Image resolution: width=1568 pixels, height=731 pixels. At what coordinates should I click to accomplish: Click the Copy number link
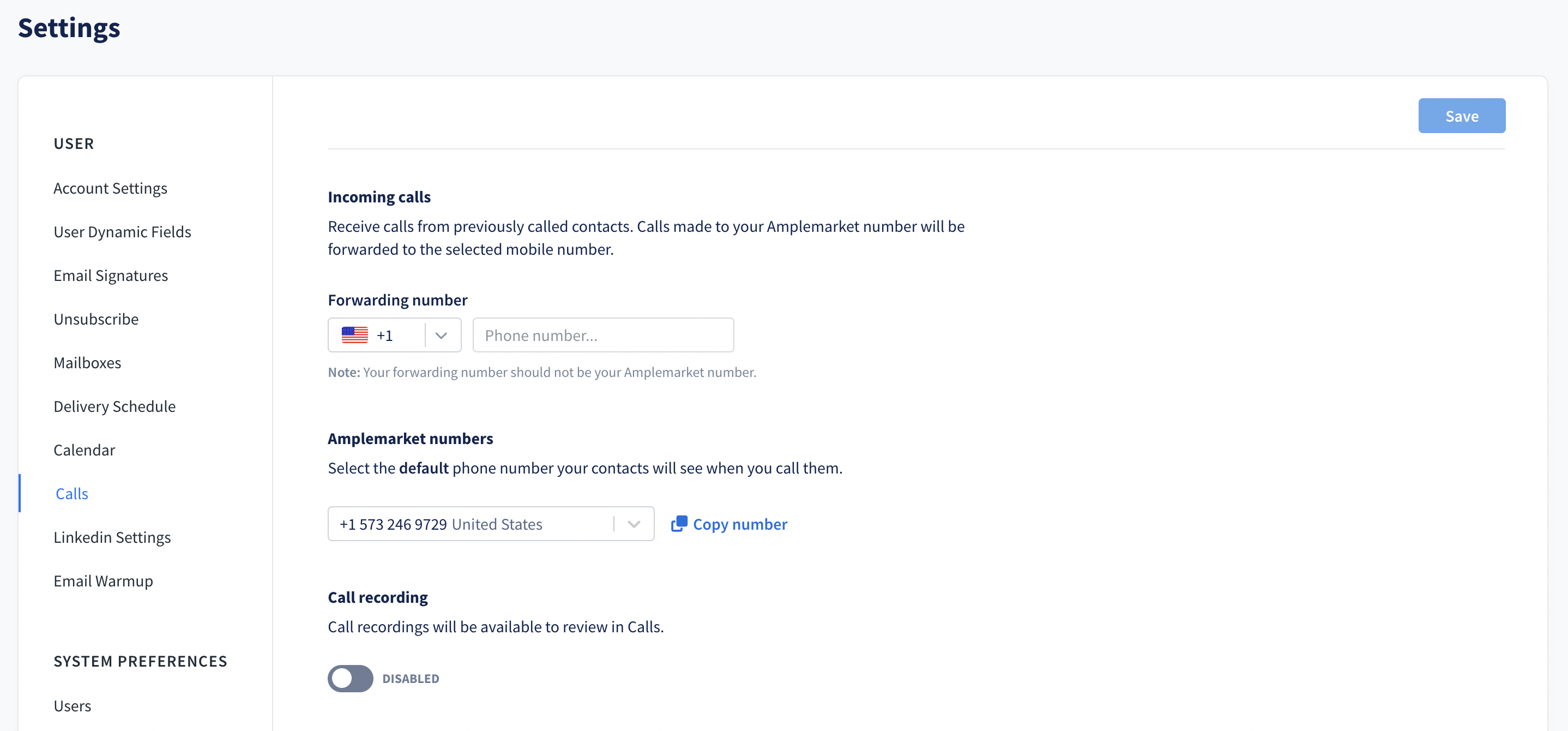[739, 524]
